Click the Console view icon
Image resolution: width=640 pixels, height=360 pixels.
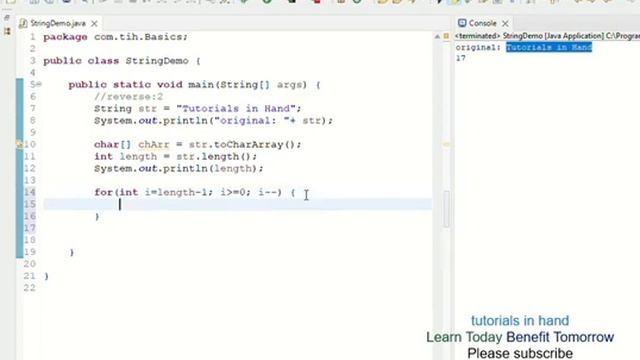click(x=462, y=23)
